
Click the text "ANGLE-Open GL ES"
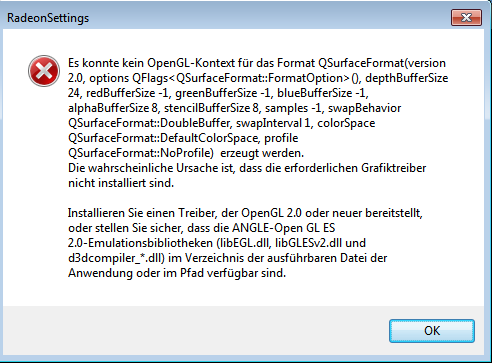[283, 228]
